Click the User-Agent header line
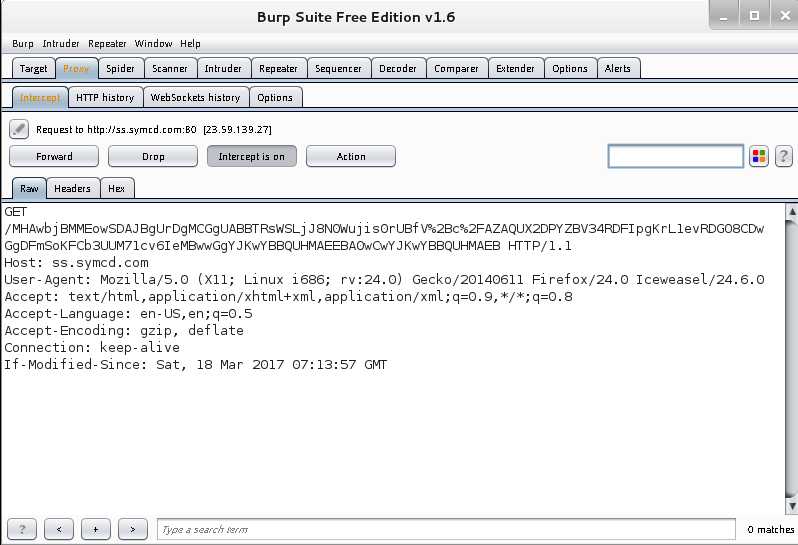Screen dimensions: 798x545 click(384, 279)
